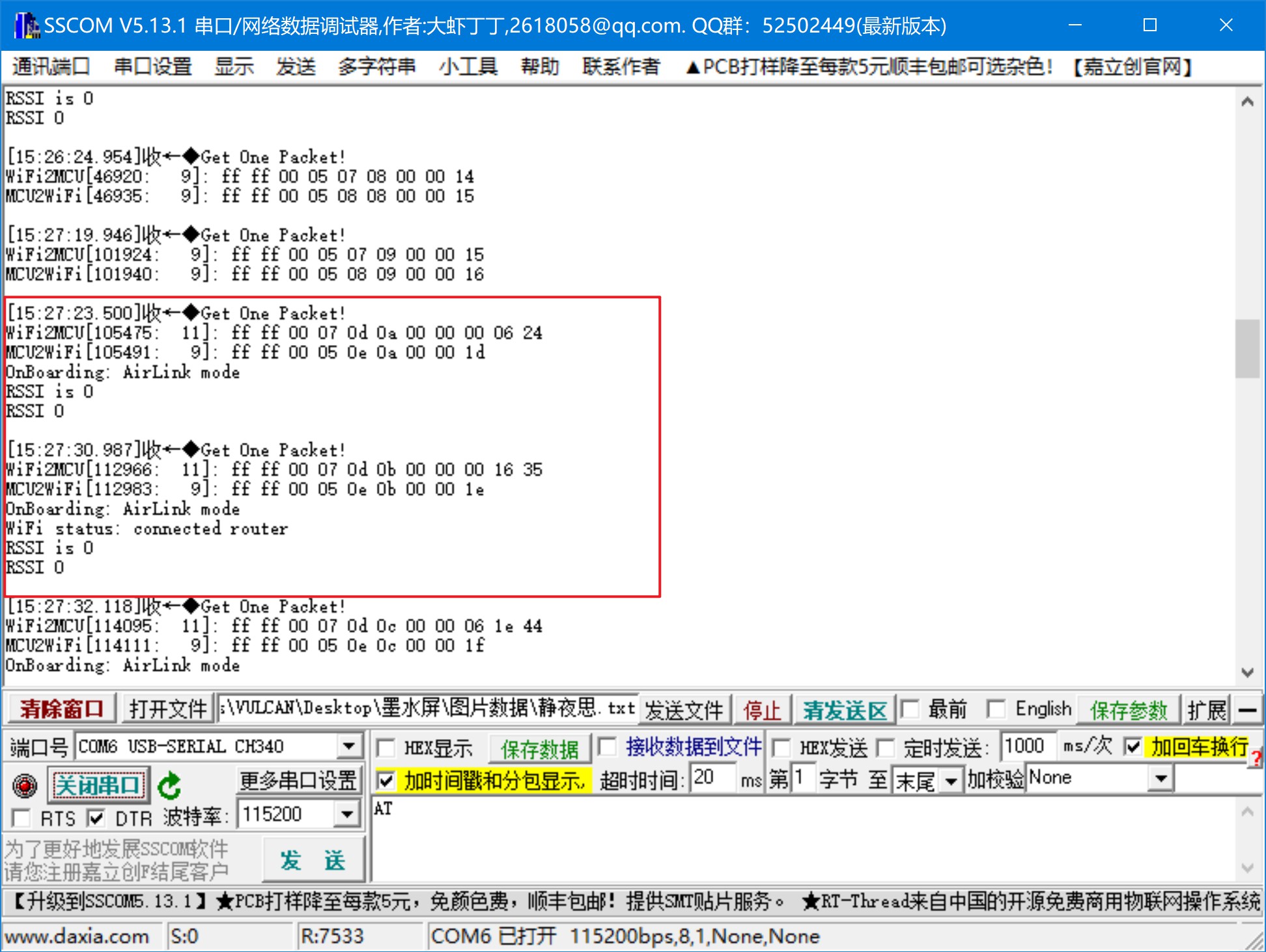This screenshot has width=1266, height=952.
Task: Click the red question mark help icon
Action: point(1256,757)
